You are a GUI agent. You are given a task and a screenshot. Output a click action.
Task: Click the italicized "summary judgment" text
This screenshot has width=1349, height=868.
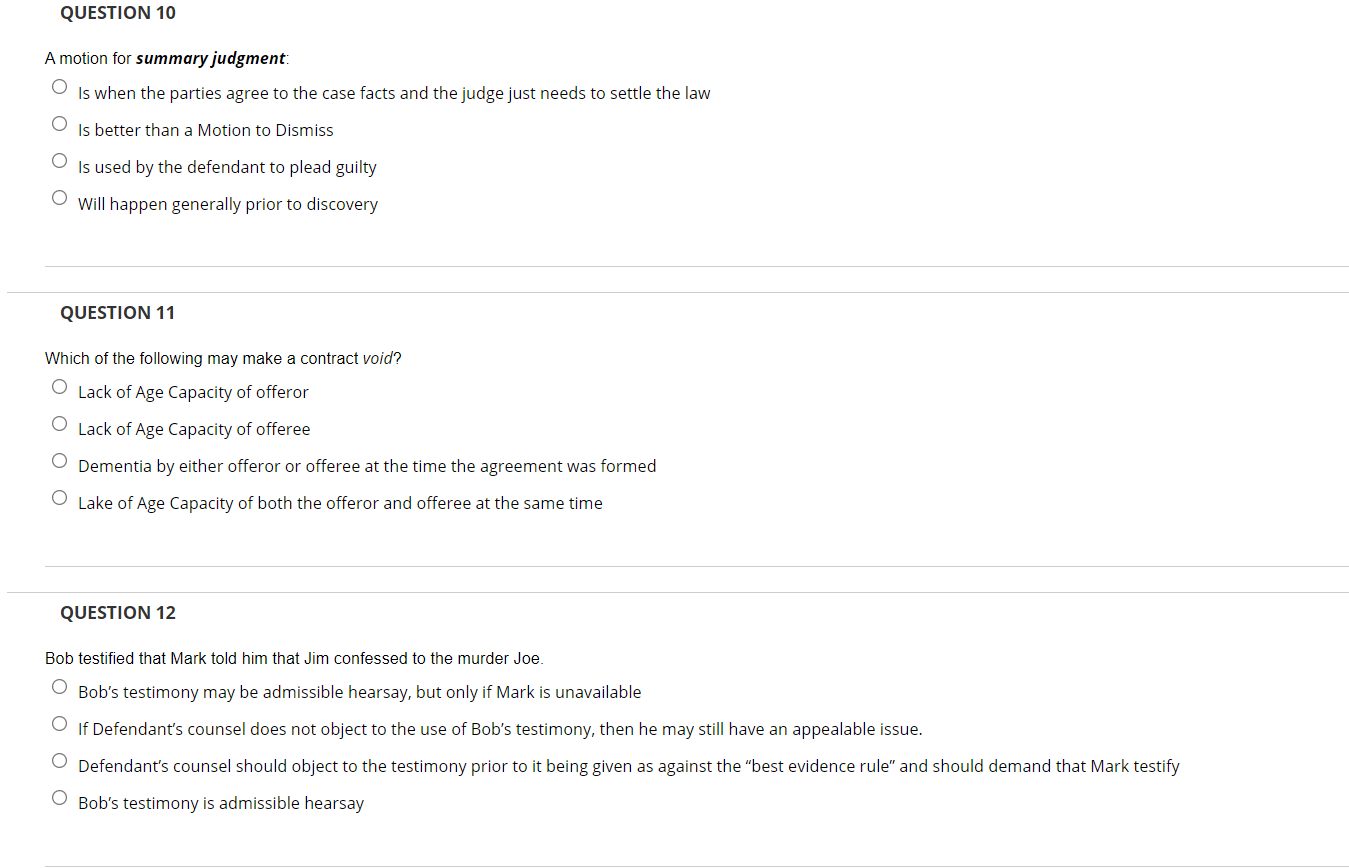click(211, 58)
